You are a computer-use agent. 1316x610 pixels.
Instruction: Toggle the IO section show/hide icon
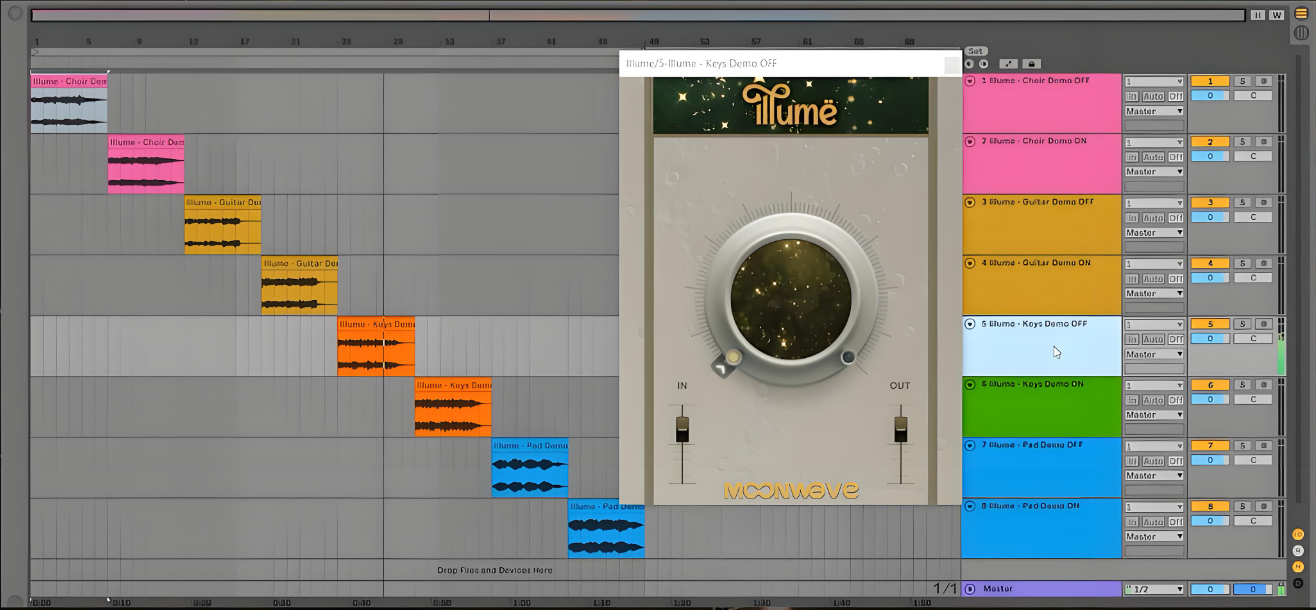(x=1299, y=534)
